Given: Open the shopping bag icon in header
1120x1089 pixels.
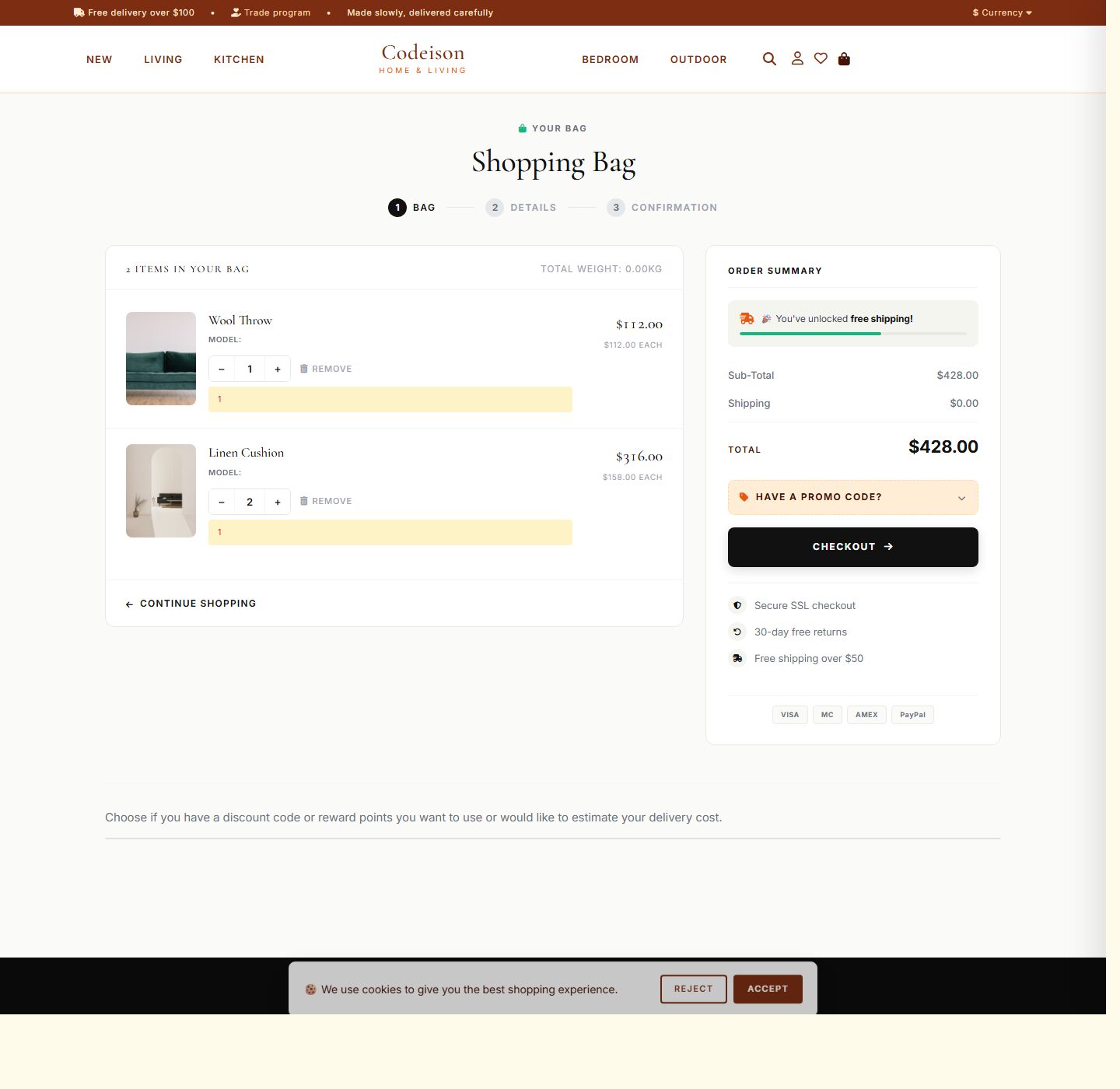Looking at the screenshot, I should tap(844, 59).
